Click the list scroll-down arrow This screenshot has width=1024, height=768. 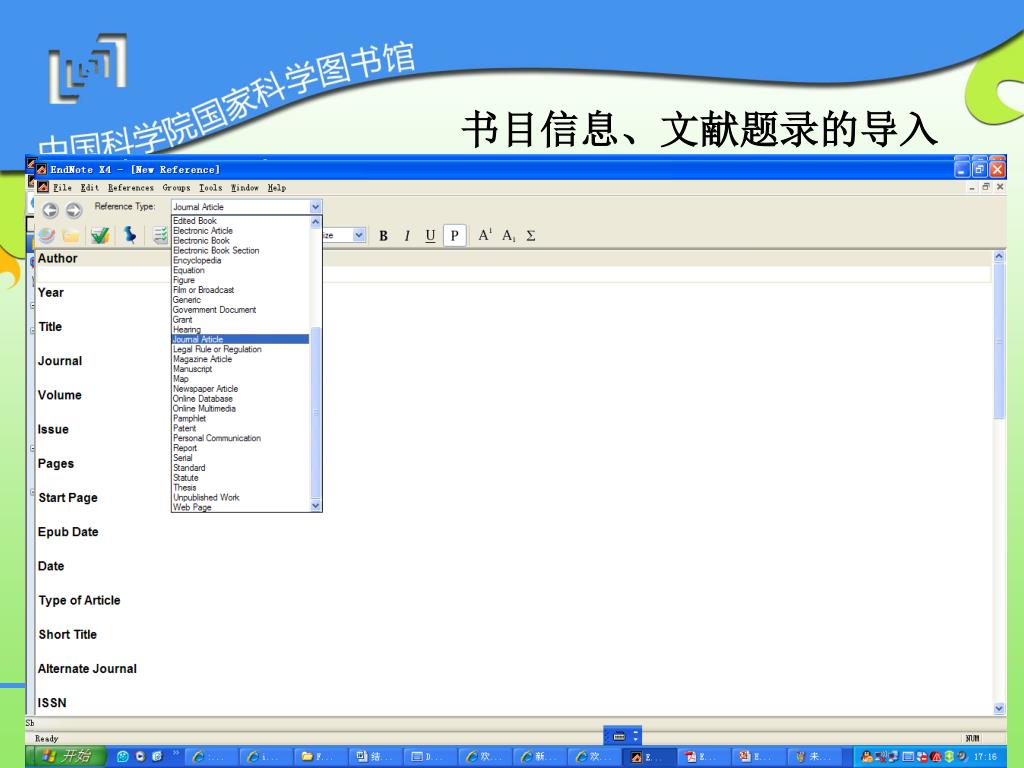316,505
